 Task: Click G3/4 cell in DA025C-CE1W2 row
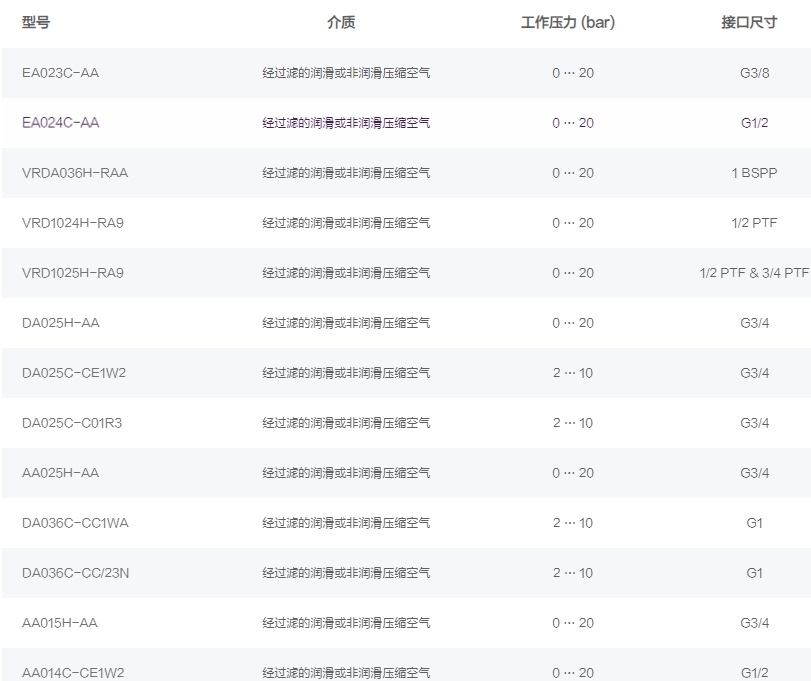[x=755, y=373]
